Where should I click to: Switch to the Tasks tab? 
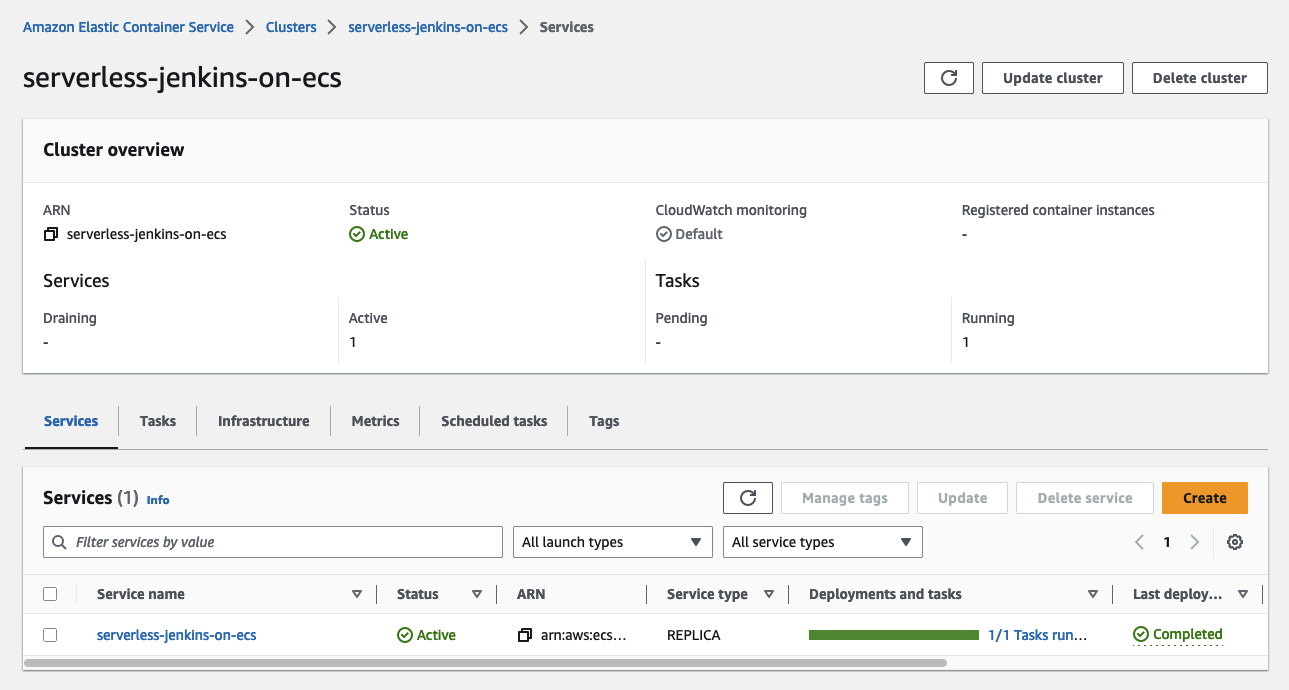point(157,420)
